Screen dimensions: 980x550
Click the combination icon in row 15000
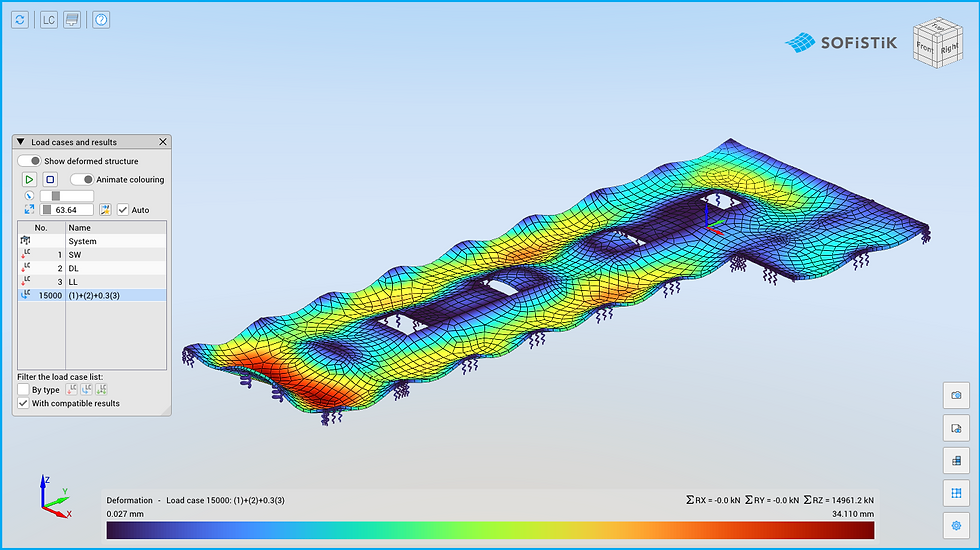click(26, 295)
